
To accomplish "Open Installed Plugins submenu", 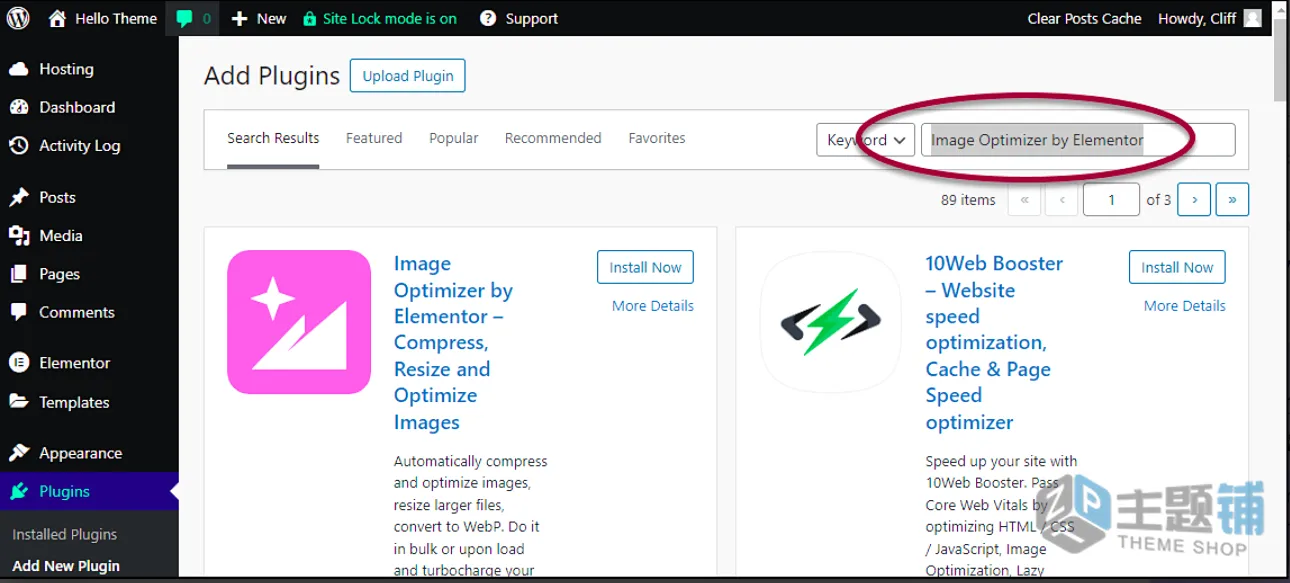I will [x=65, y=534].
